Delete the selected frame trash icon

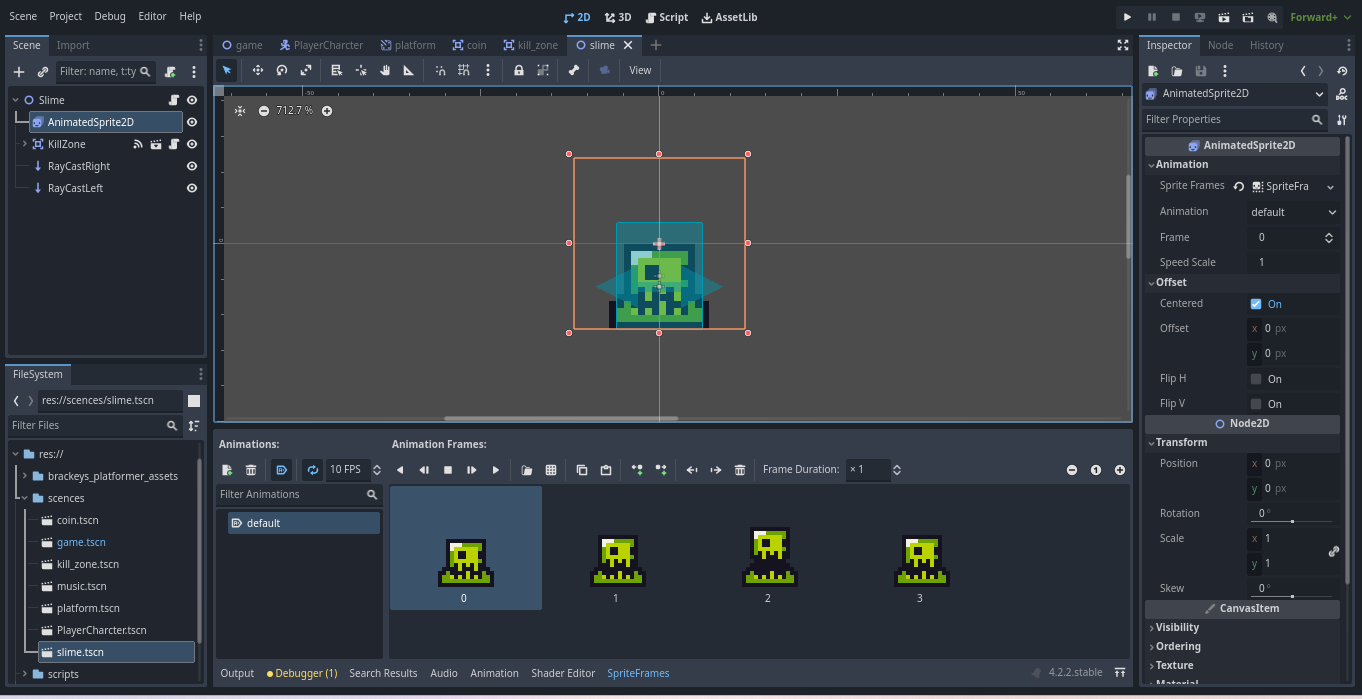(740, 470)
